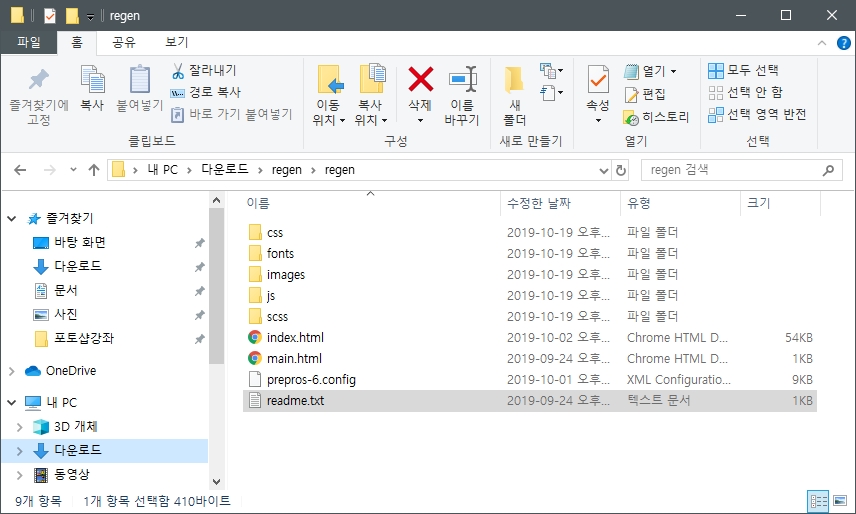
Task: Open the new item dropdown icon
Action: click(551, 70)
